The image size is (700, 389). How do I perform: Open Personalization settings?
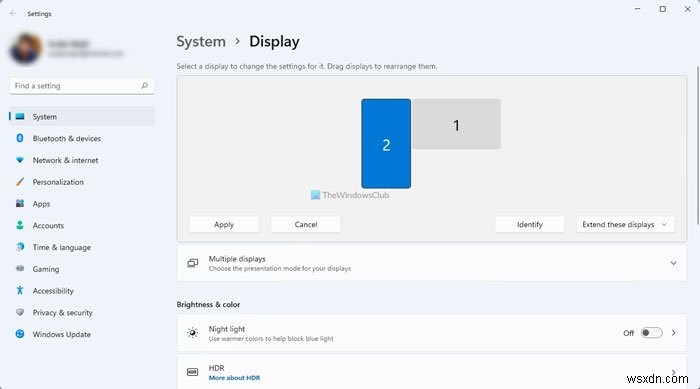[x=82, y=182]
